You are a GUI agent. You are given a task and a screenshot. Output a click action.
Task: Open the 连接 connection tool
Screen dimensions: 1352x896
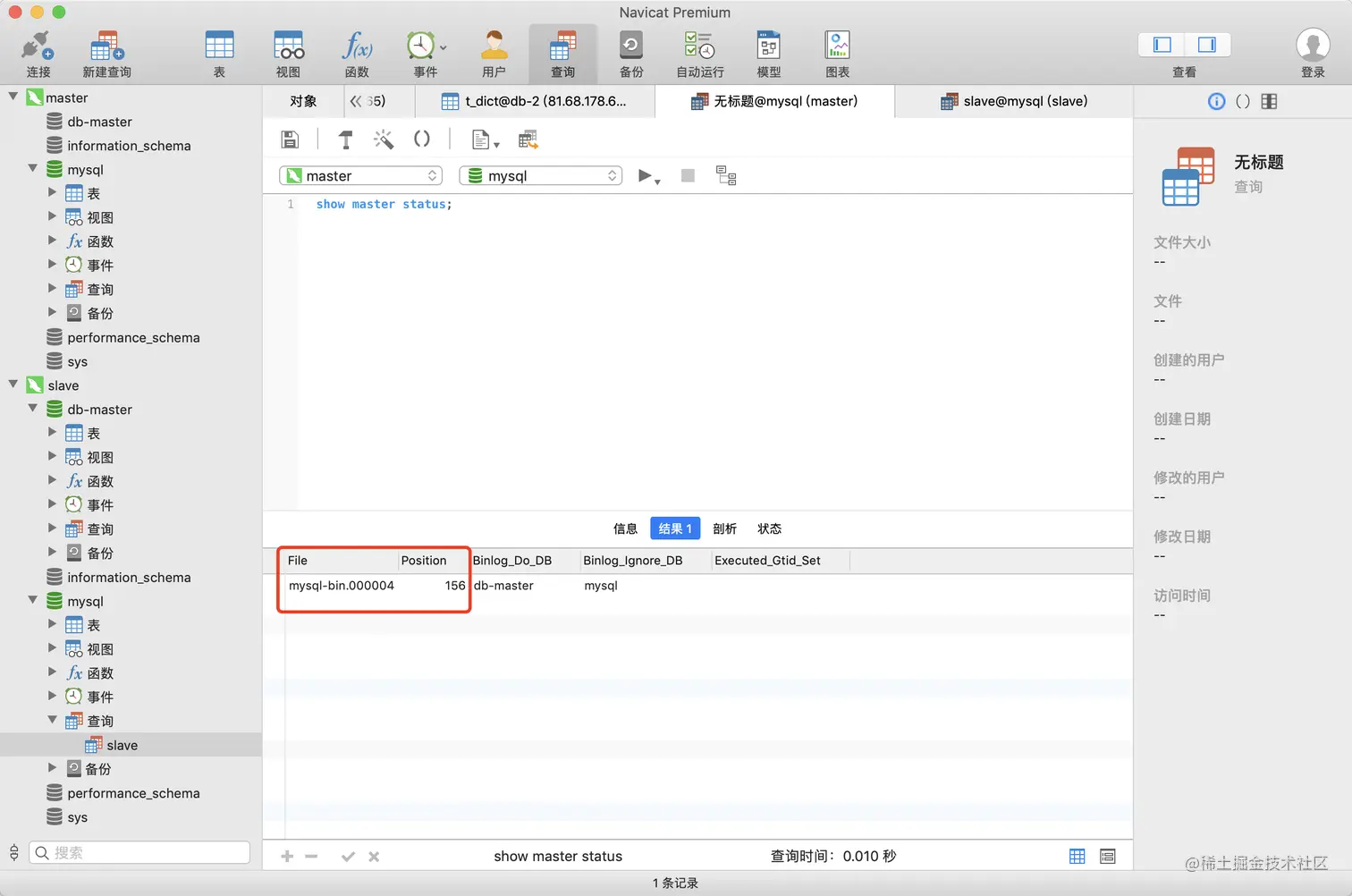pyautogui.click(x=38, y=54)
